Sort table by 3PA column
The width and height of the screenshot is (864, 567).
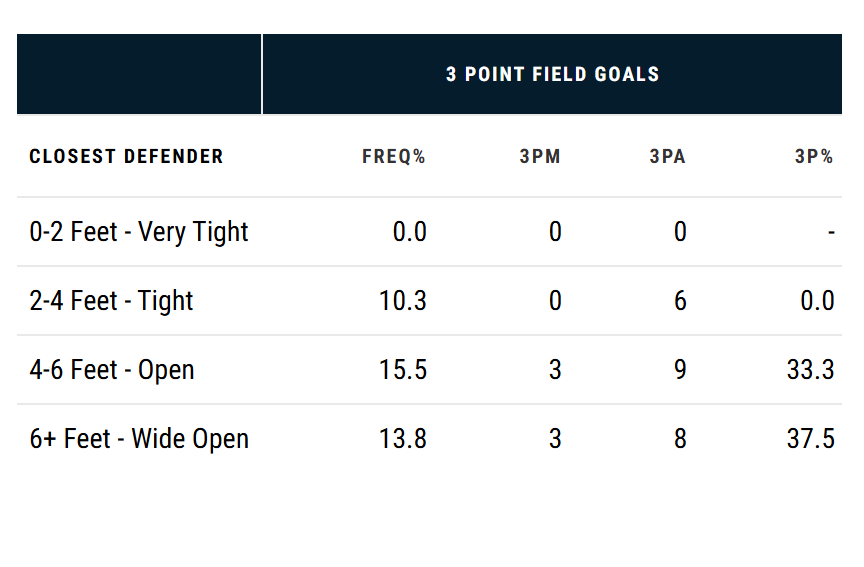pyautogui.click(x=667, y=157)
